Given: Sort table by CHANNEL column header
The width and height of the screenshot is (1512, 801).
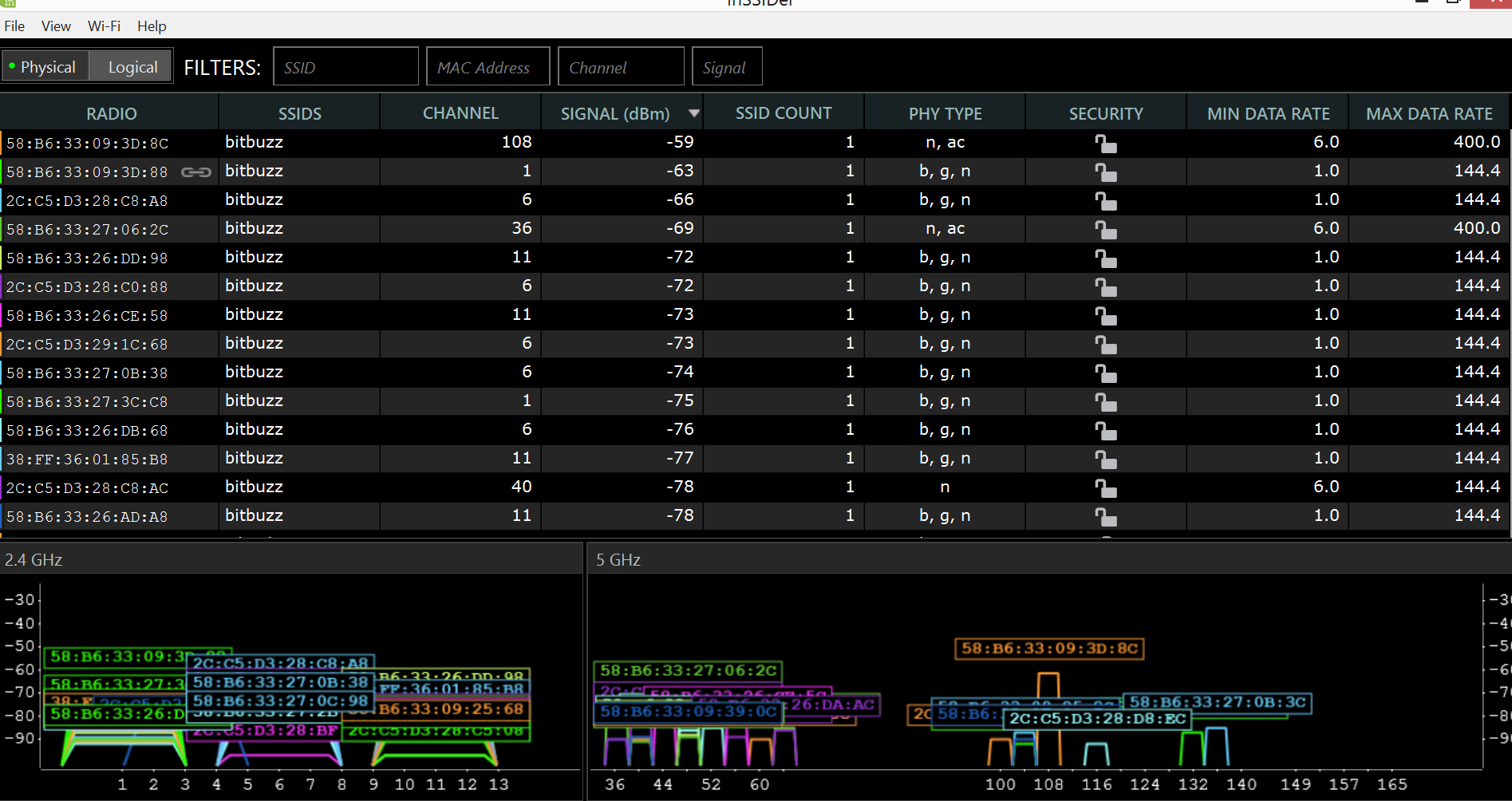Looking at the screenshot, I should pyautogui.click(x=460, y=113).
